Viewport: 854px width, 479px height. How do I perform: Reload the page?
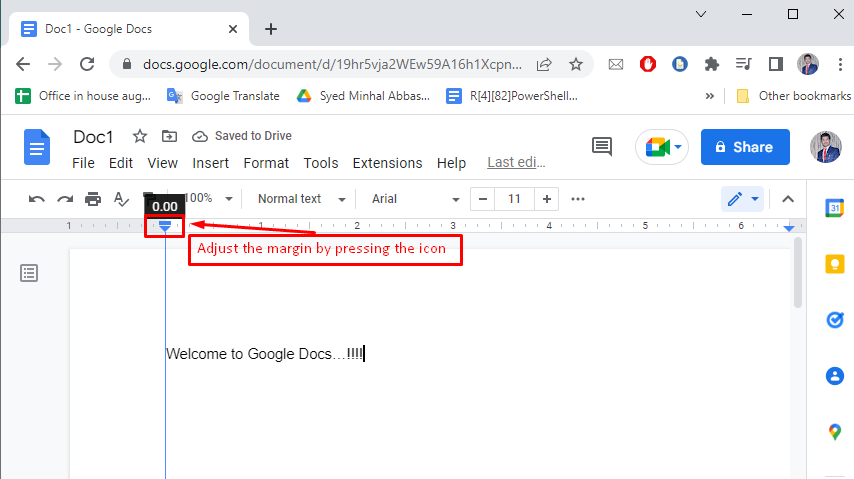(87, 64)
